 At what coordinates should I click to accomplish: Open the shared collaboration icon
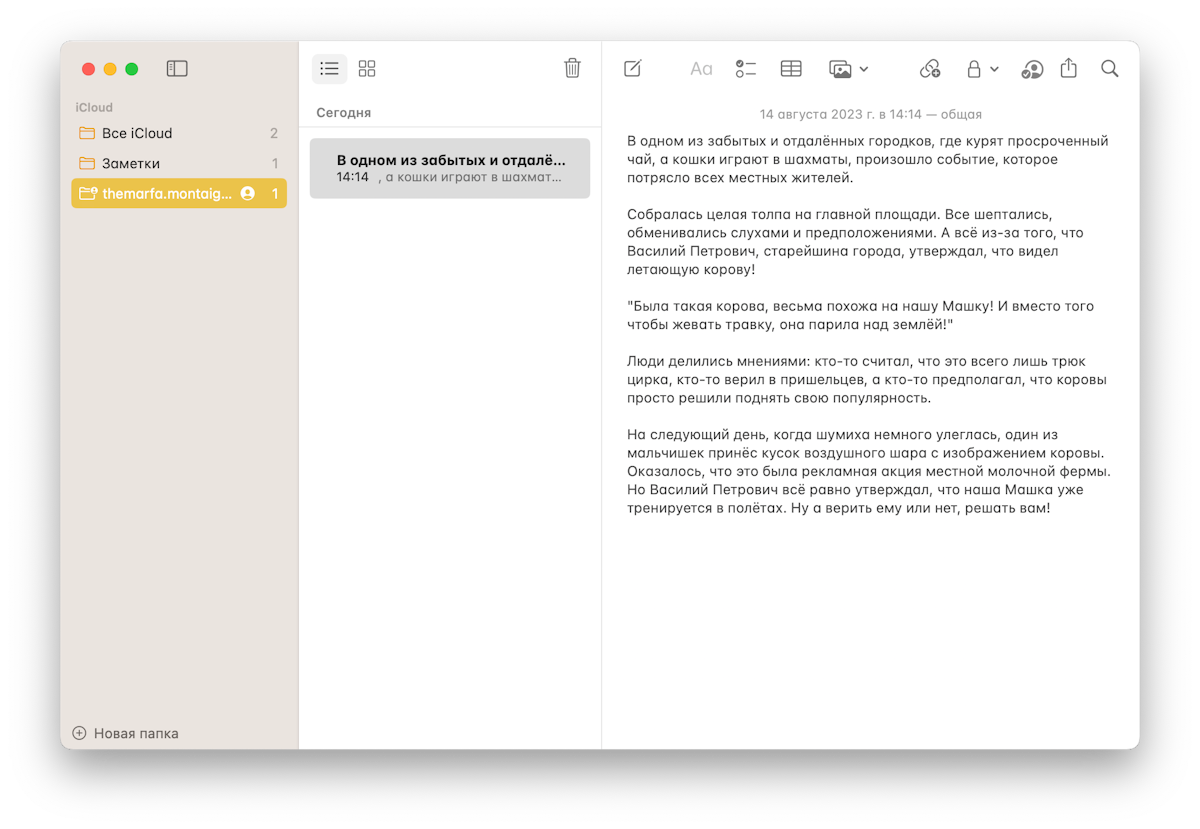coord(1032,69)
